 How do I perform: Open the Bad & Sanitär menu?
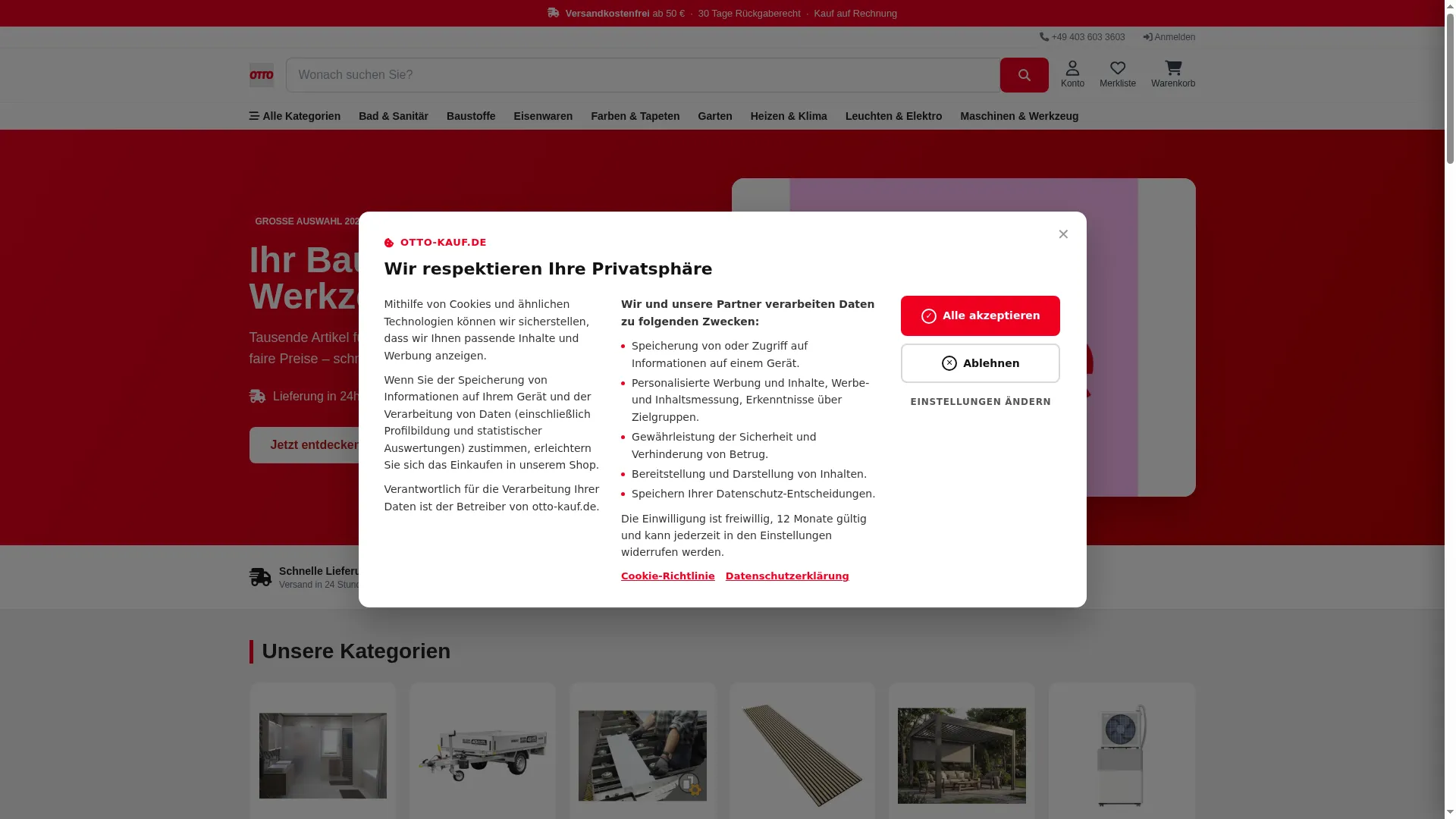394,116
